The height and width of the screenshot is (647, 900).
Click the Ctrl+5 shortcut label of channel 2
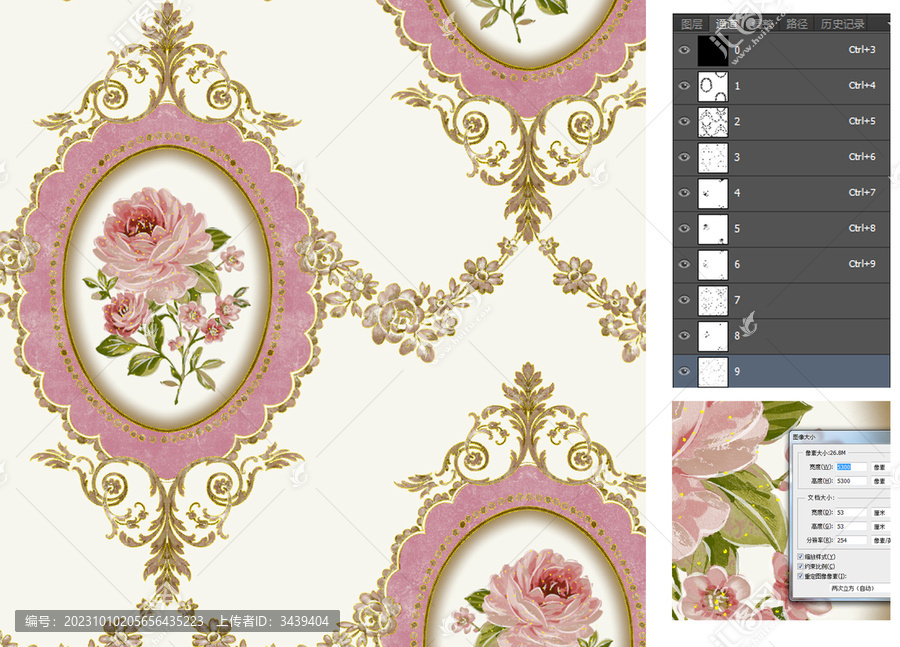click(862, 121)
